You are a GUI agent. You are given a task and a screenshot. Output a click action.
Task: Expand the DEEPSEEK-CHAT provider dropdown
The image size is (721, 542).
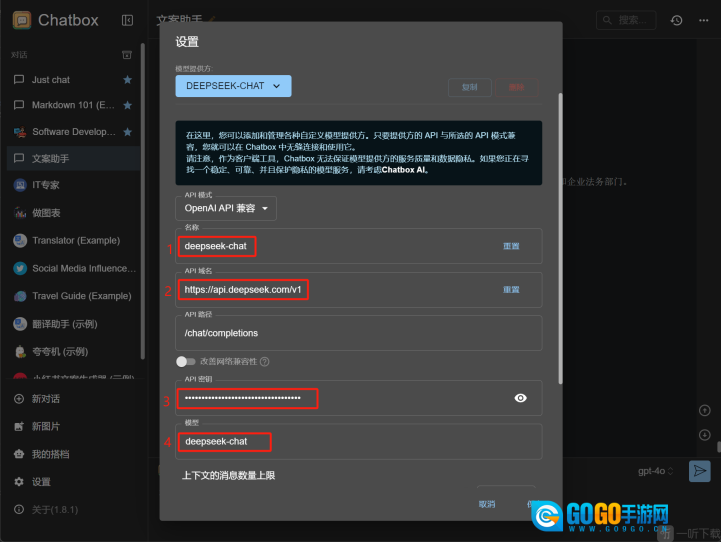pos(233,86)
